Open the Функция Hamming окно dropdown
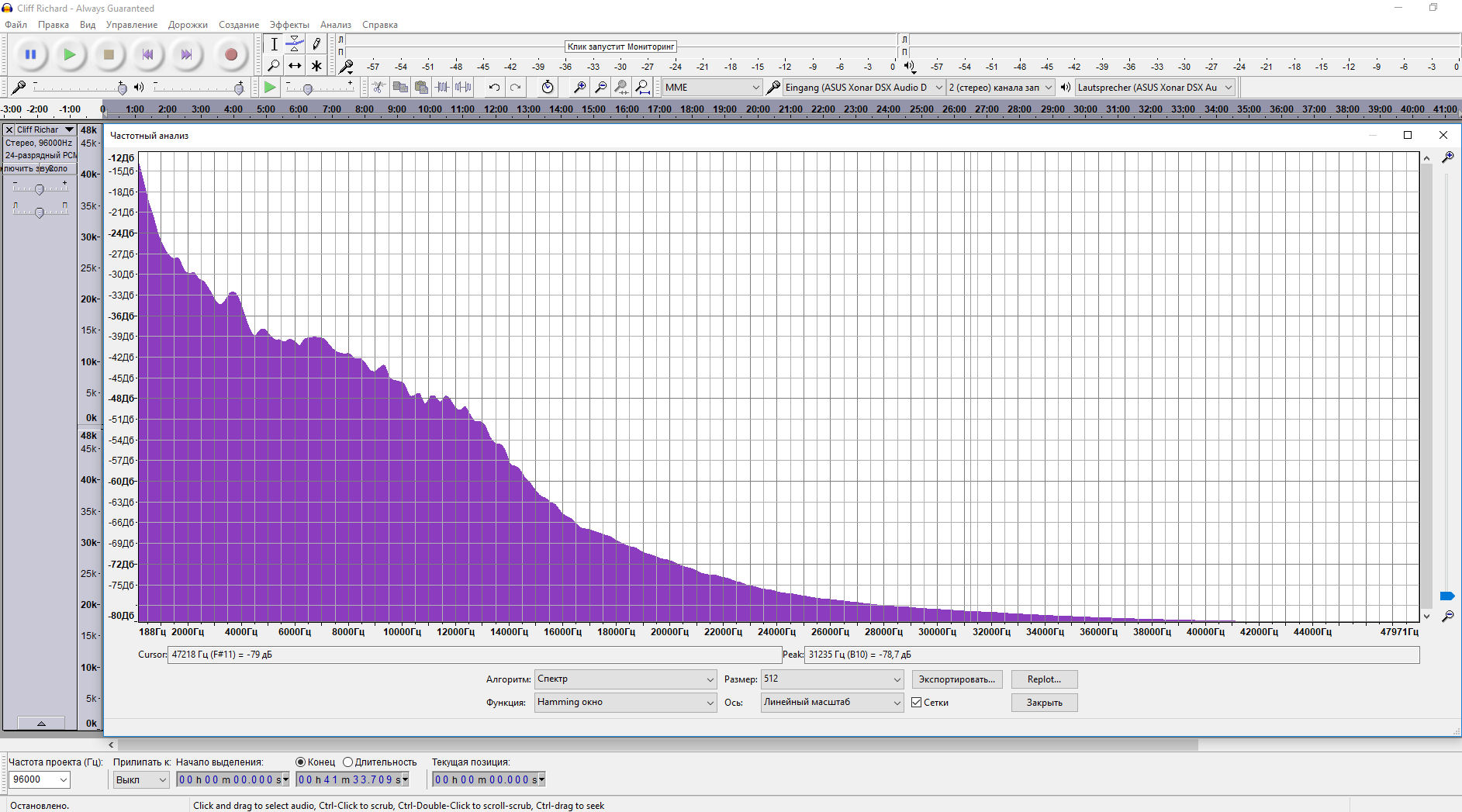 tap(625, 703)
